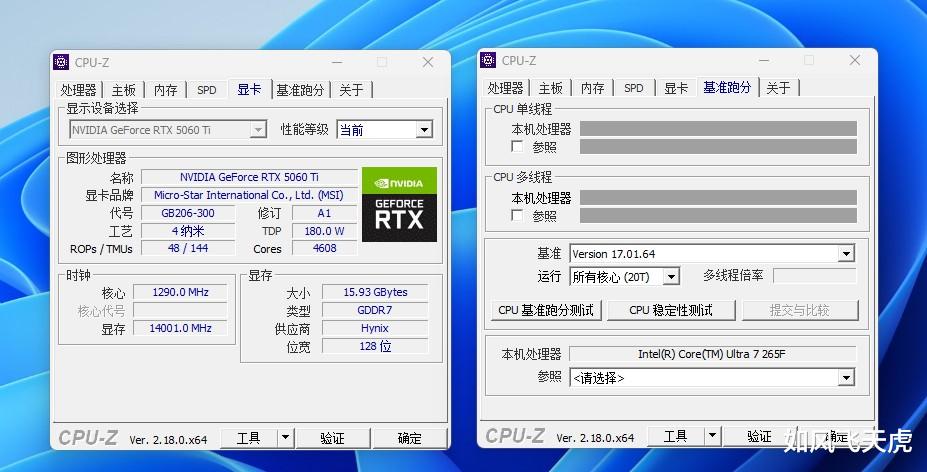Open the 参照 <请选择> dropdown
The image size is (927, 472).
(712, 377)
